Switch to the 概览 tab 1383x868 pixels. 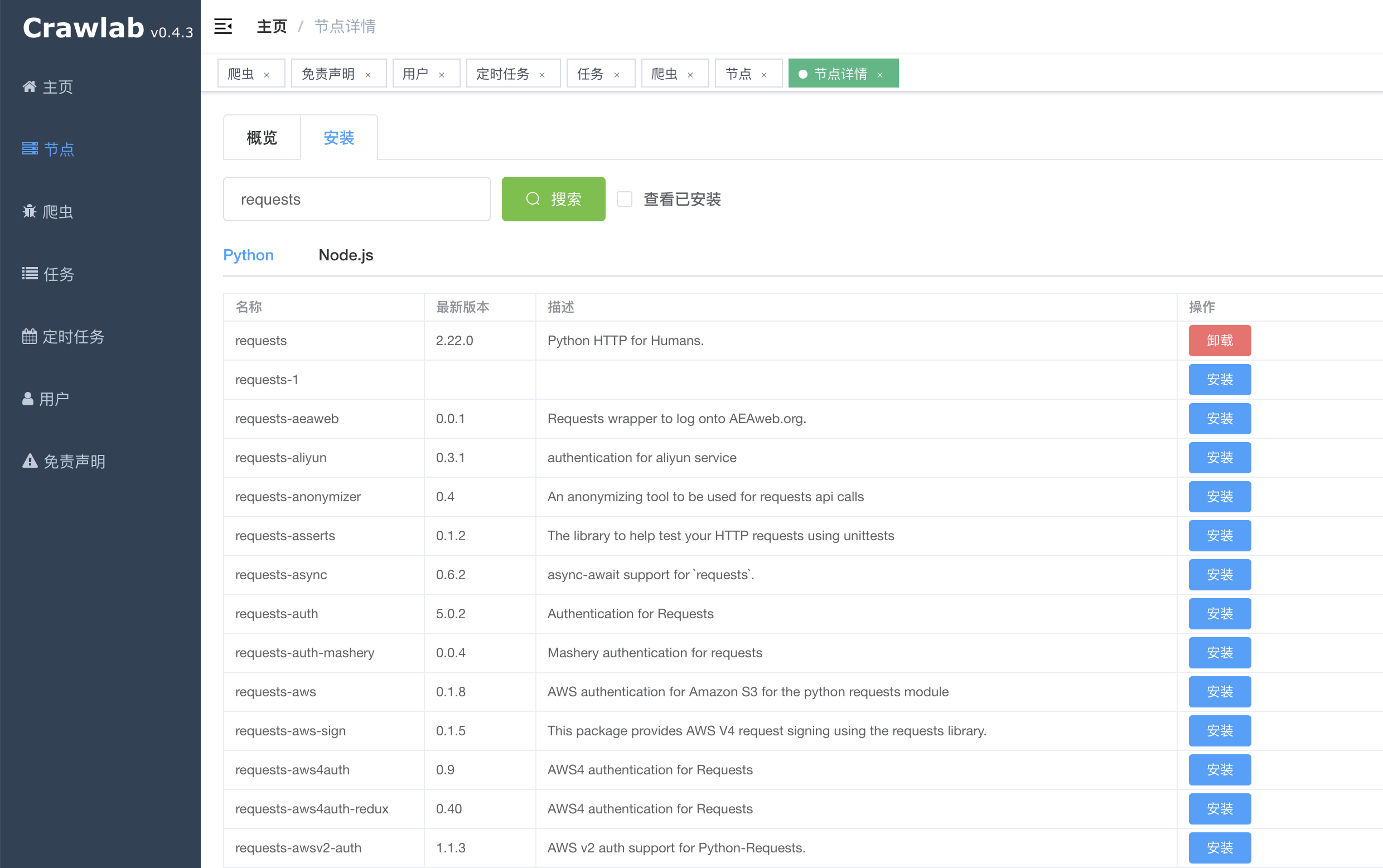pos(262,137)
